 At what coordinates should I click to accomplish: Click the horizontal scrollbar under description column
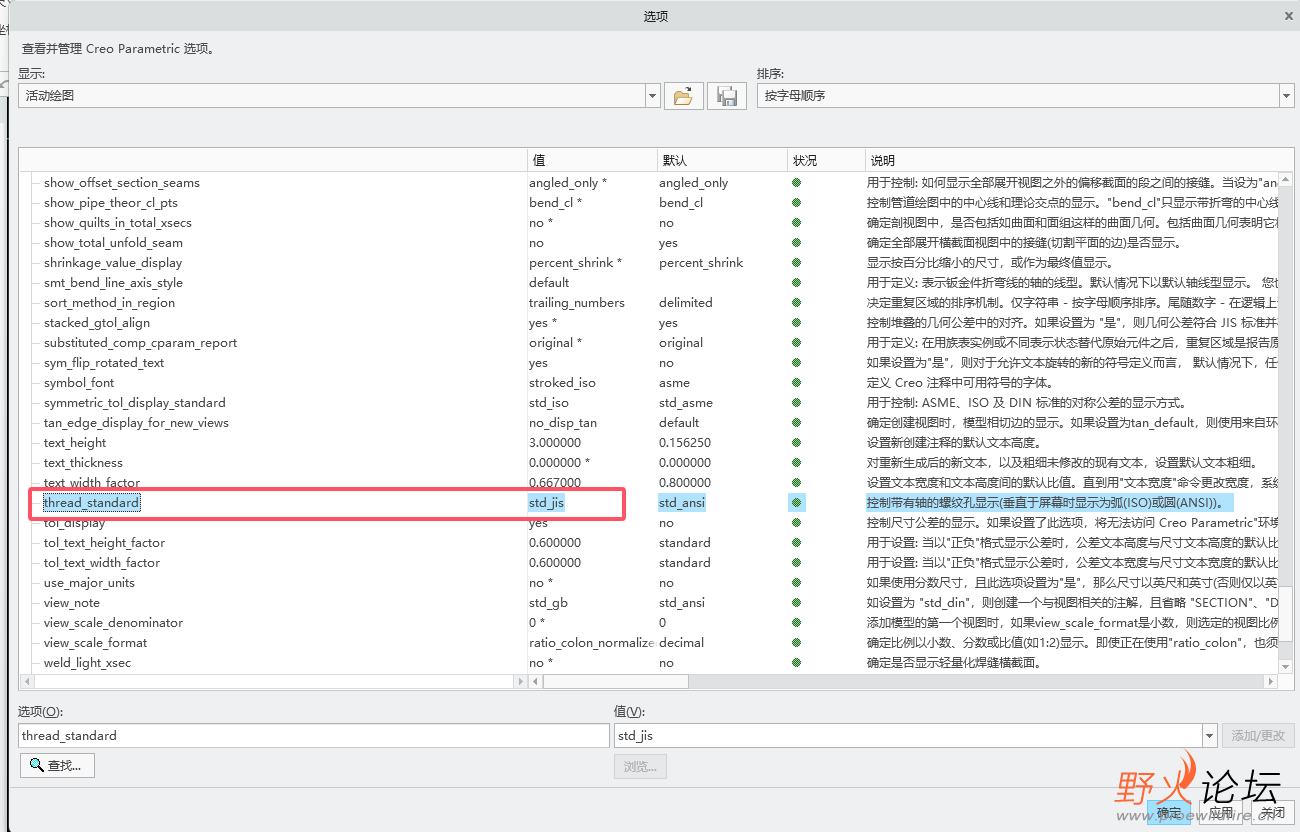[x=615, y=682]
